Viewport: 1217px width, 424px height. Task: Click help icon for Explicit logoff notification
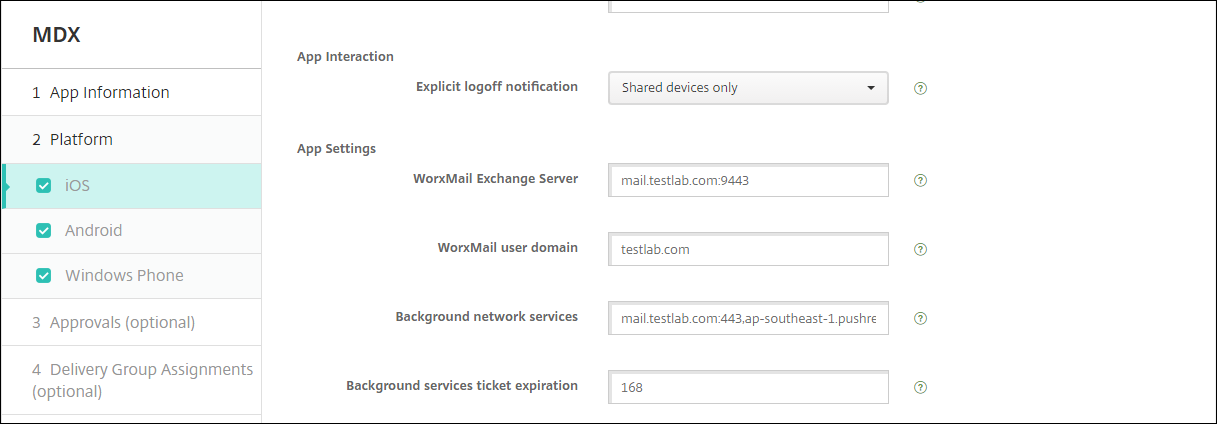click(921, 88)
